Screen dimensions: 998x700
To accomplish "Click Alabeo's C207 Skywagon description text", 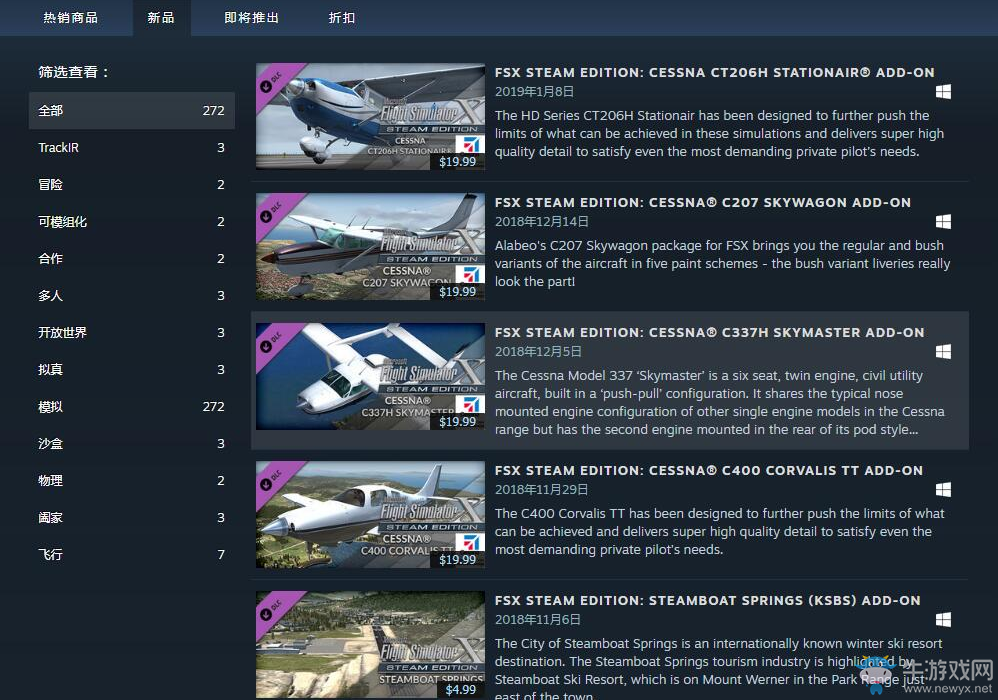I will (x=722, y=263).
